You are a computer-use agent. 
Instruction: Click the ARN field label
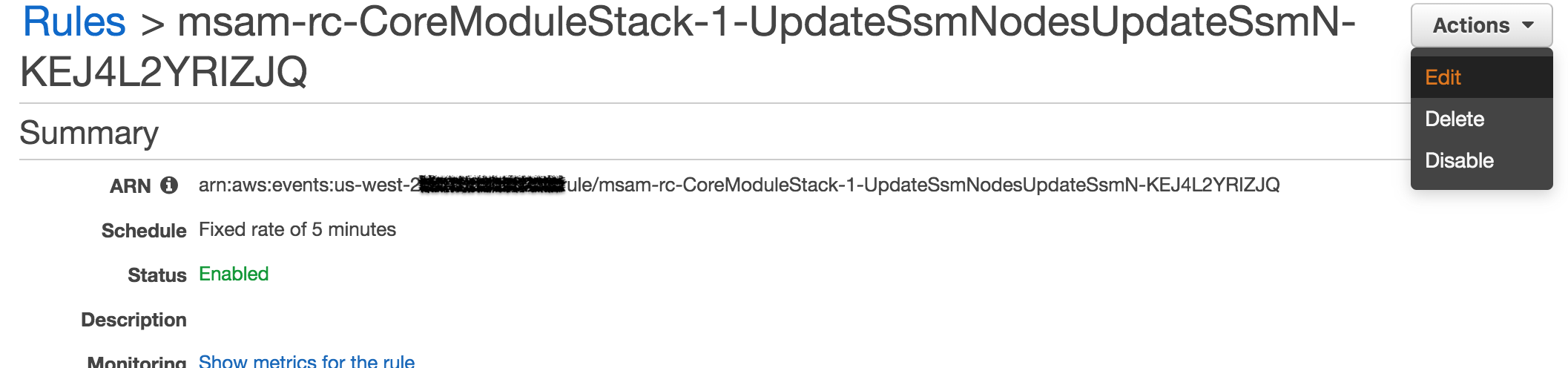point(131,186)
